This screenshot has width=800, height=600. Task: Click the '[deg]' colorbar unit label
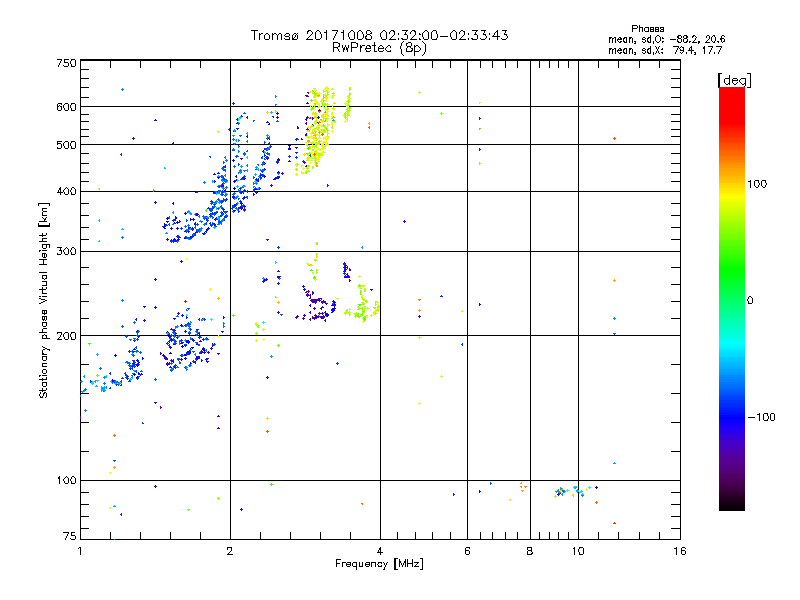pyautogui.click(x=734, y=80)
